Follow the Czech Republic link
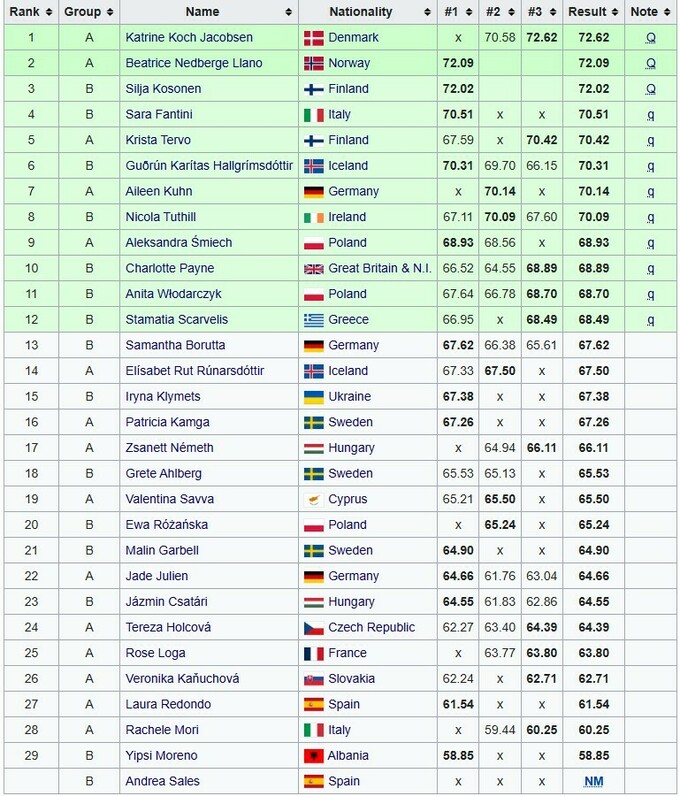The image size is (680, 796). point(371,627)
